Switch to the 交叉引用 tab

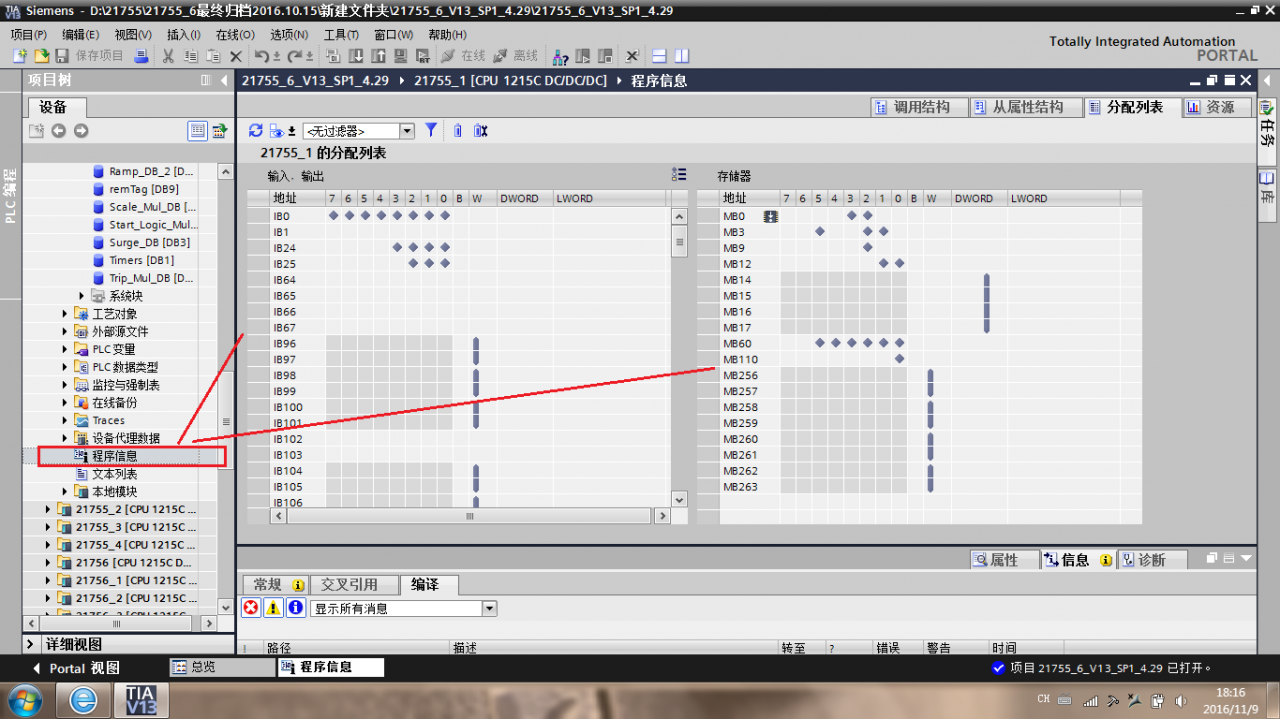tap(353, 585)
